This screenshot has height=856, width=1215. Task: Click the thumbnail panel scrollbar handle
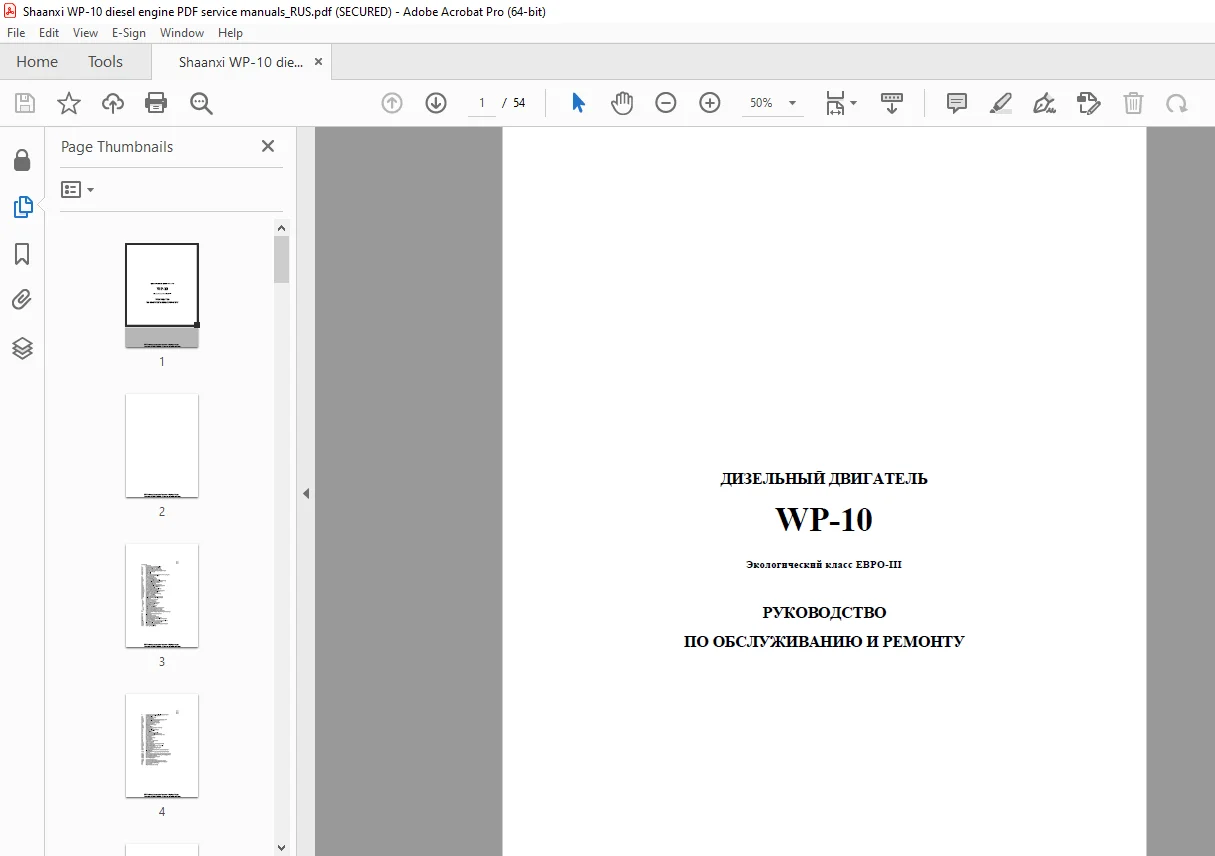(282, 260)
